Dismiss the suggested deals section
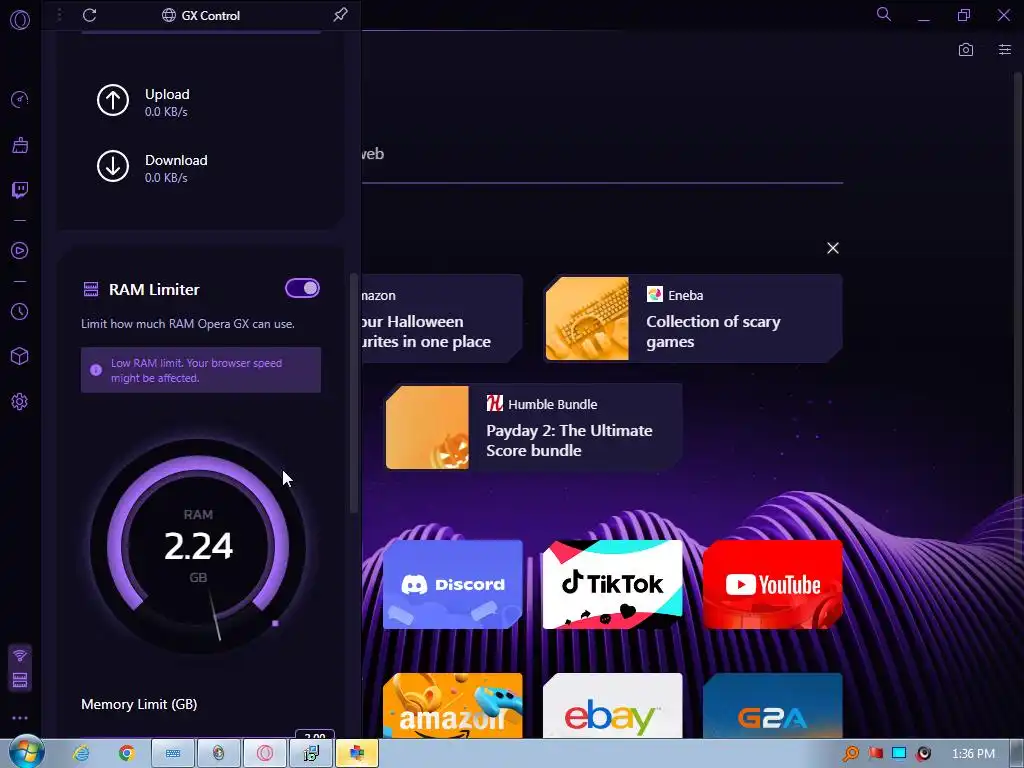1024x768 pixels. 833,248
